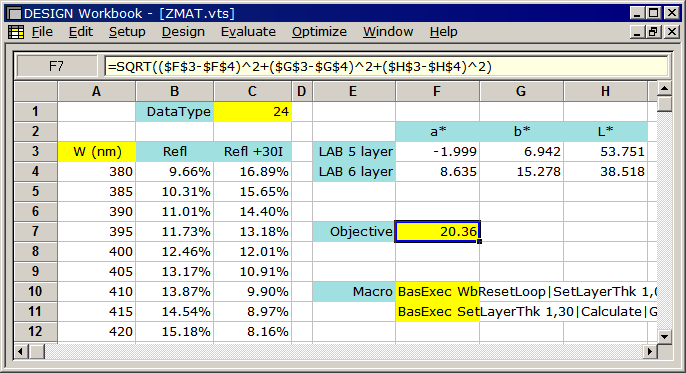Open the Edit menu

click(x=81, y=32)
